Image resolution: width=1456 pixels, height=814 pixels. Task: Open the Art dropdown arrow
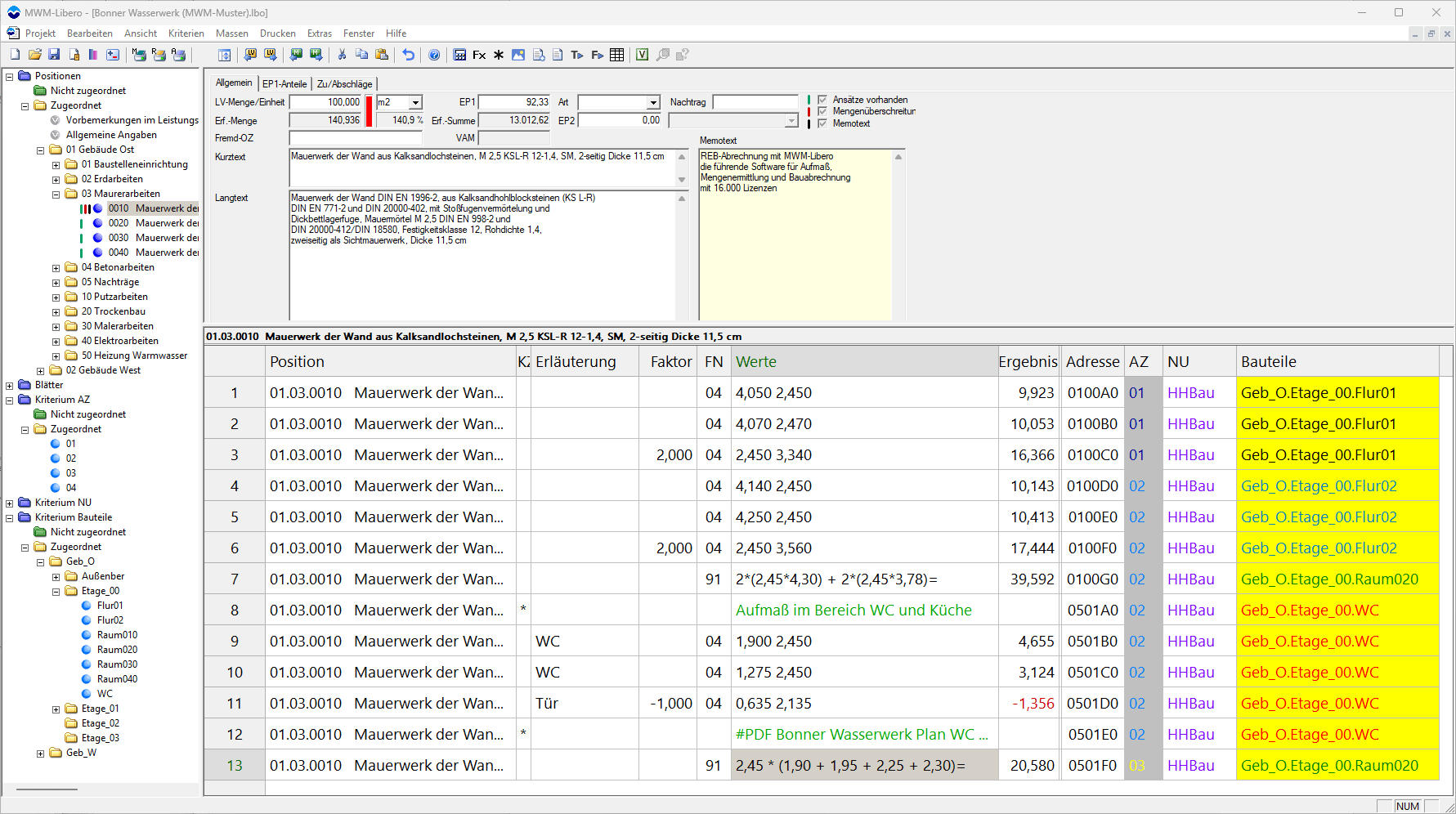pyautogui.click(x=653, y=102)
